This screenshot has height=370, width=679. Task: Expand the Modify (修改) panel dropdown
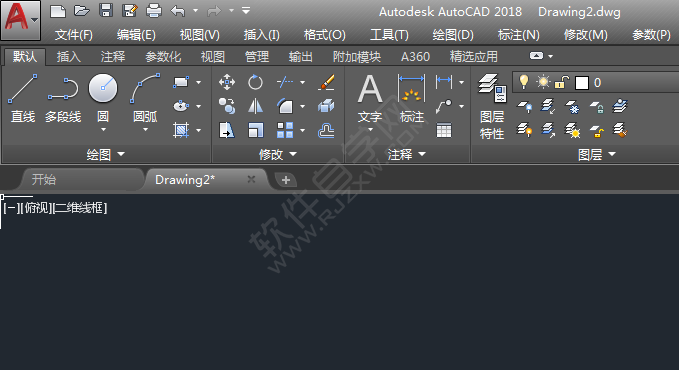[x=278, y=154]
